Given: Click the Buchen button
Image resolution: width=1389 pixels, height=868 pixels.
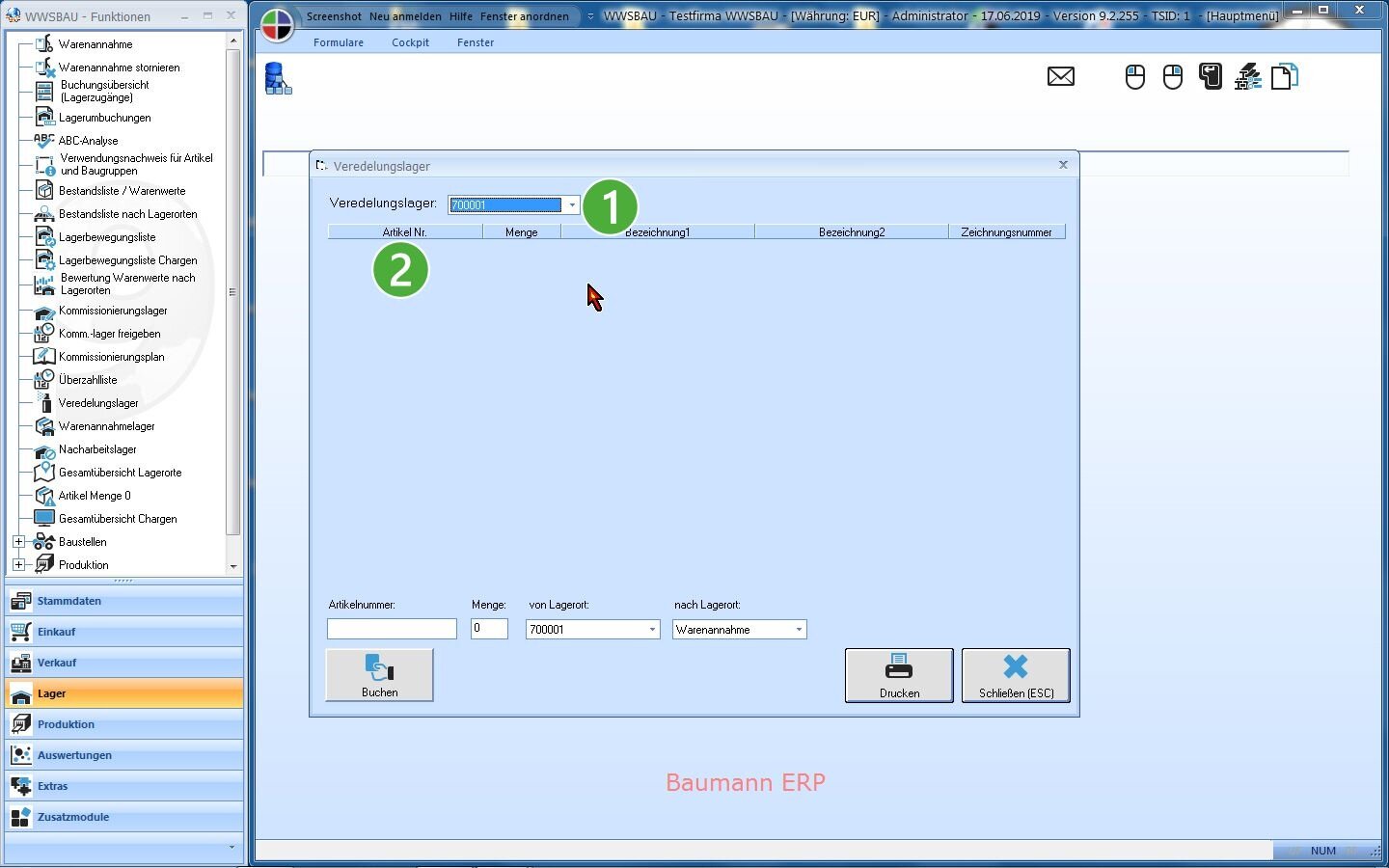Looking at the screenshot, I should 379,675.
